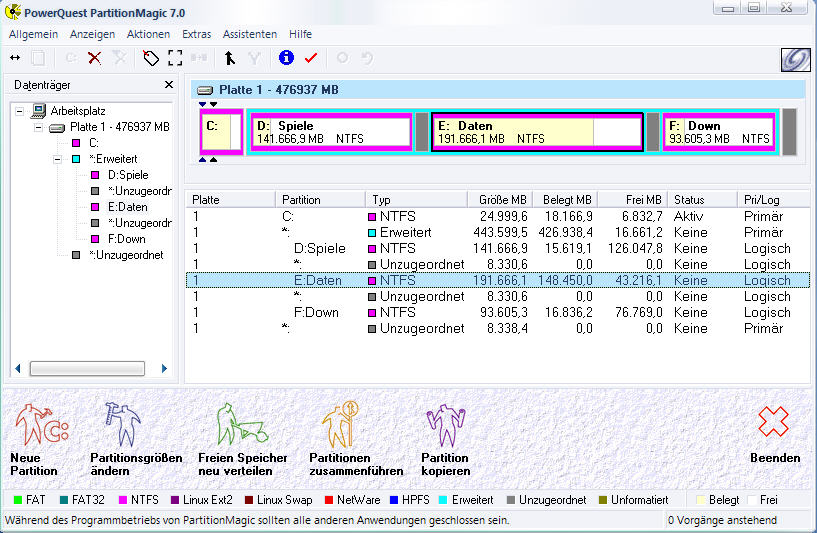The height and width of the screenshot is (533, 817).
Task: Click the Beenden red X icon
Action: pos(773,422)
